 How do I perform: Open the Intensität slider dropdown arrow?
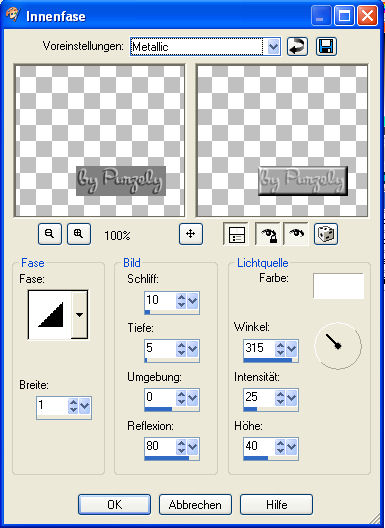click(x=291, y=398)
